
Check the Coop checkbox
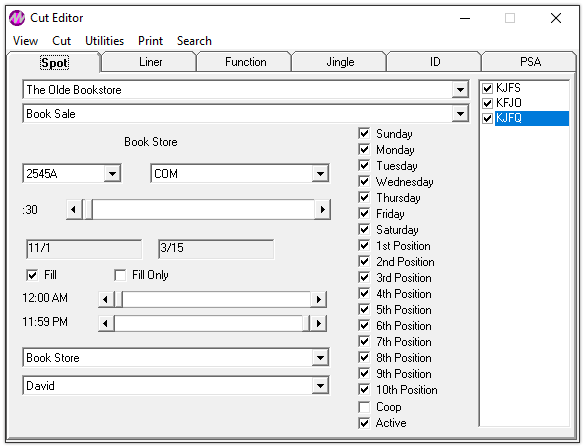(364, 407)
